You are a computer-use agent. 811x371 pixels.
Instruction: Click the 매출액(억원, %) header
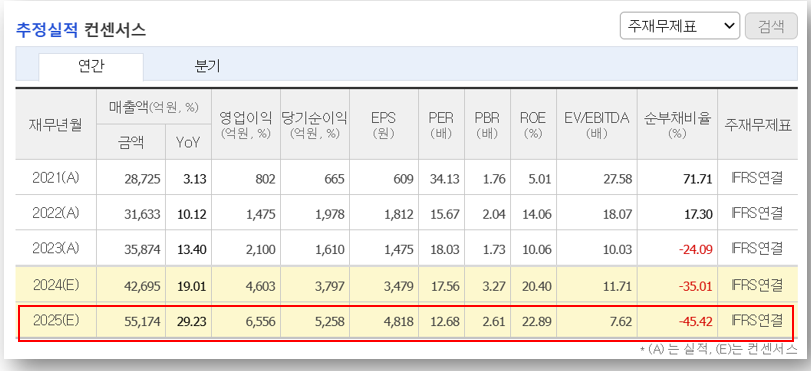tap(154, 107)
